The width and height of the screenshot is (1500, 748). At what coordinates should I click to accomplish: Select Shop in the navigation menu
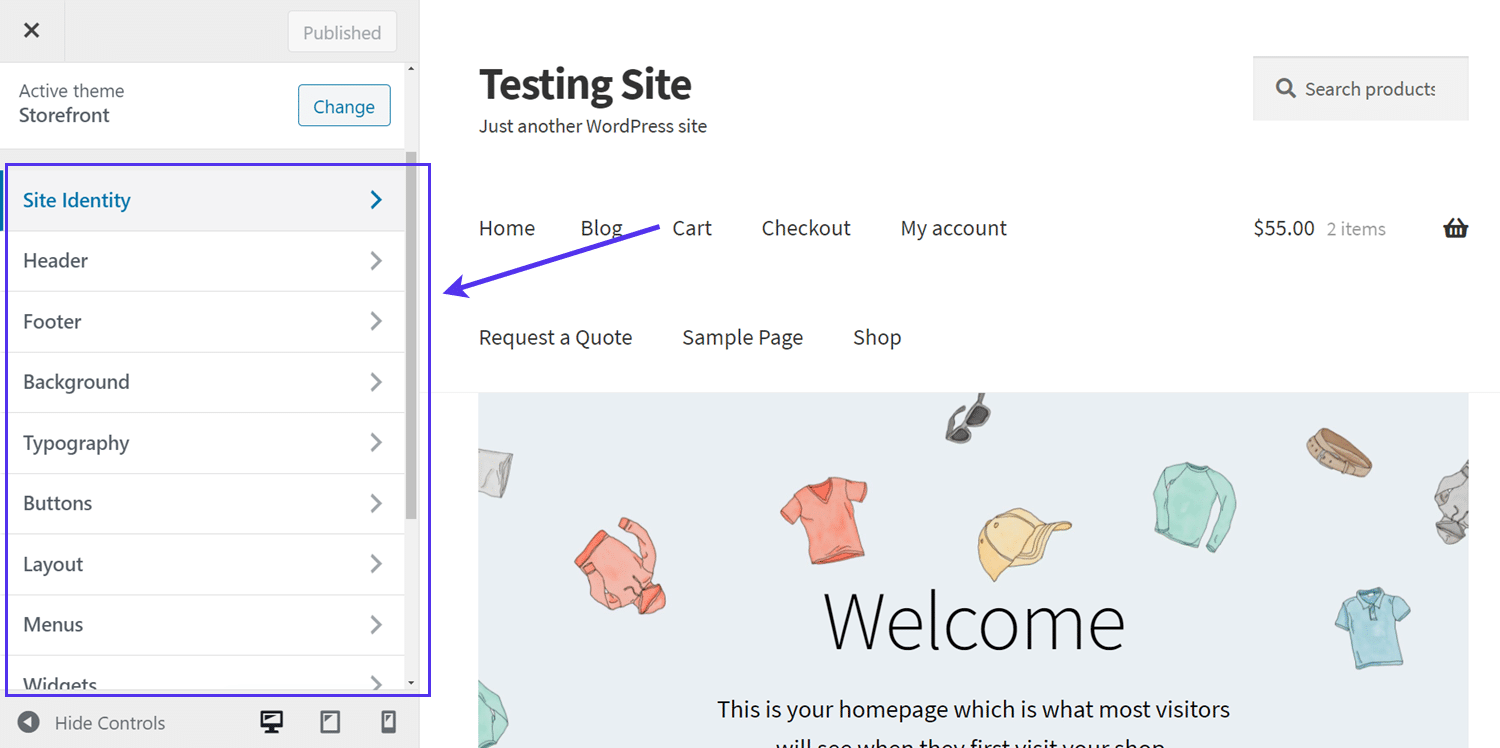pyautogui.click(x=876, y=337)
